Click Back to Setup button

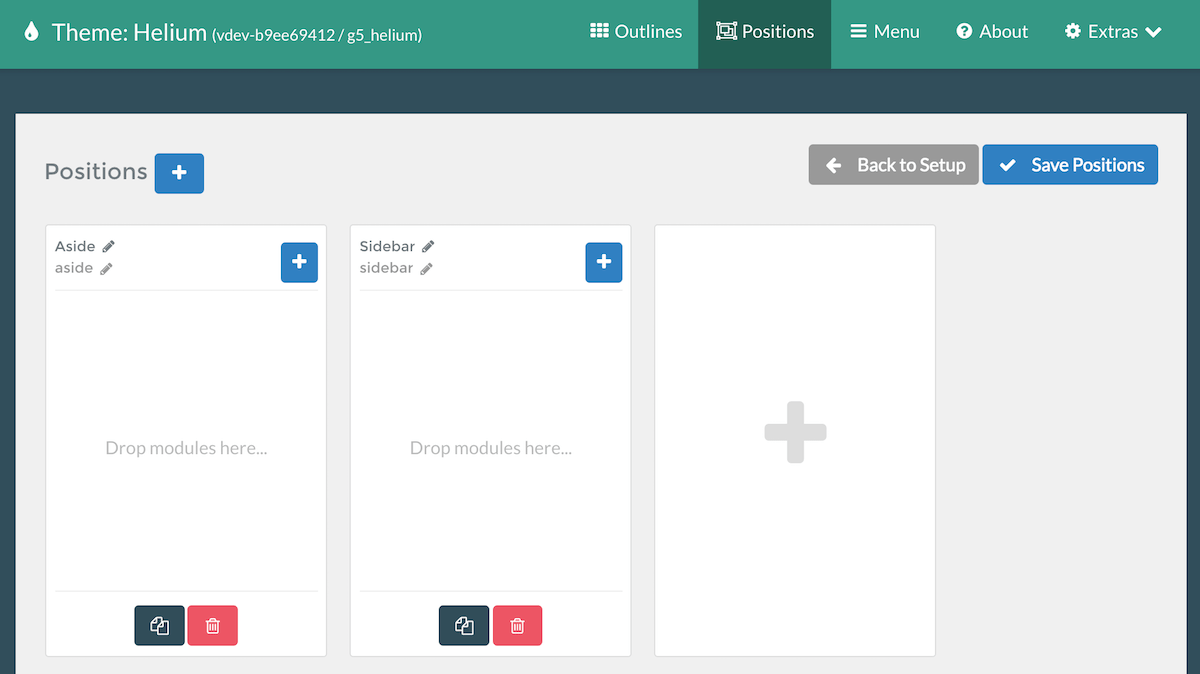(894, 165)
